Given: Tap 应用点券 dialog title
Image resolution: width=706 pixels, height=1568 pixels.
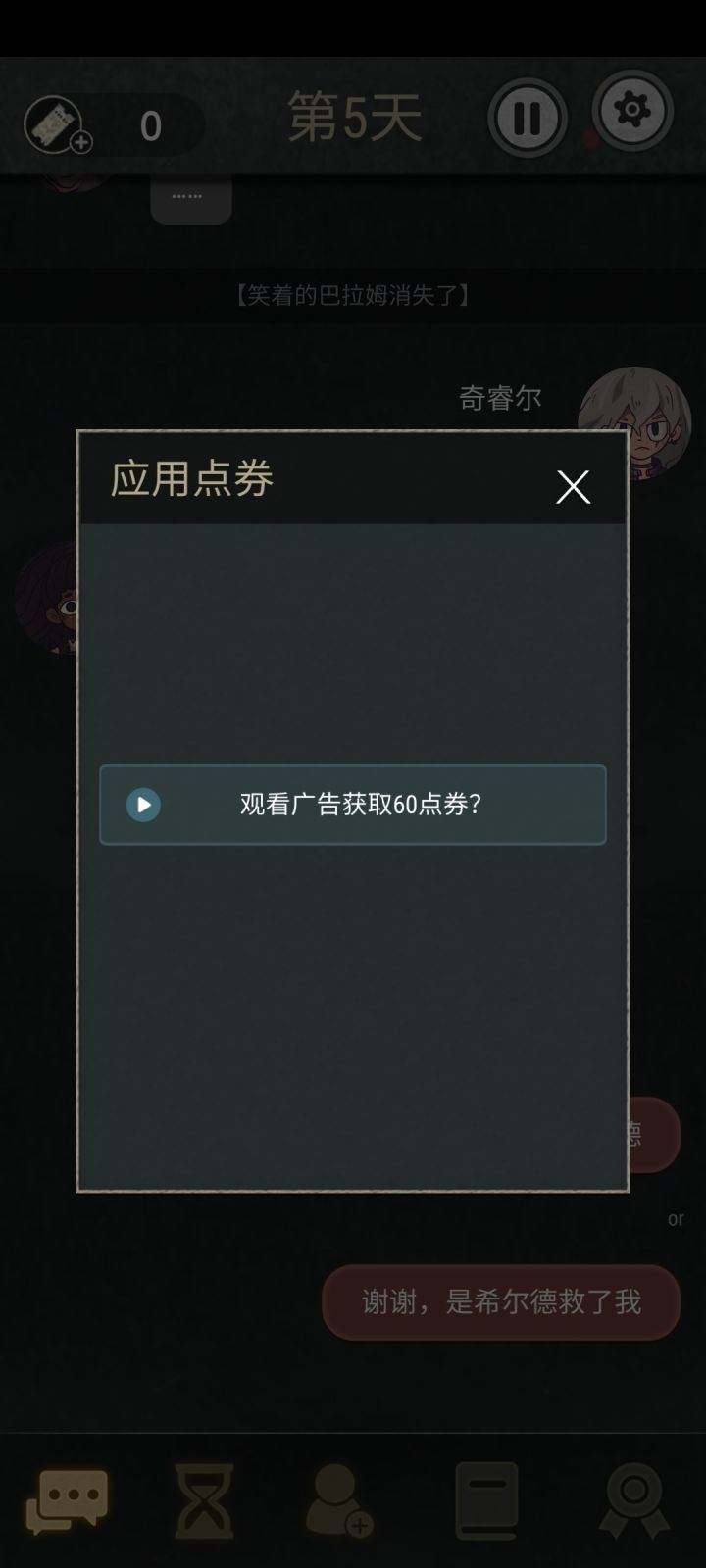Looking at the screenshot, I should tap(191, 479).
